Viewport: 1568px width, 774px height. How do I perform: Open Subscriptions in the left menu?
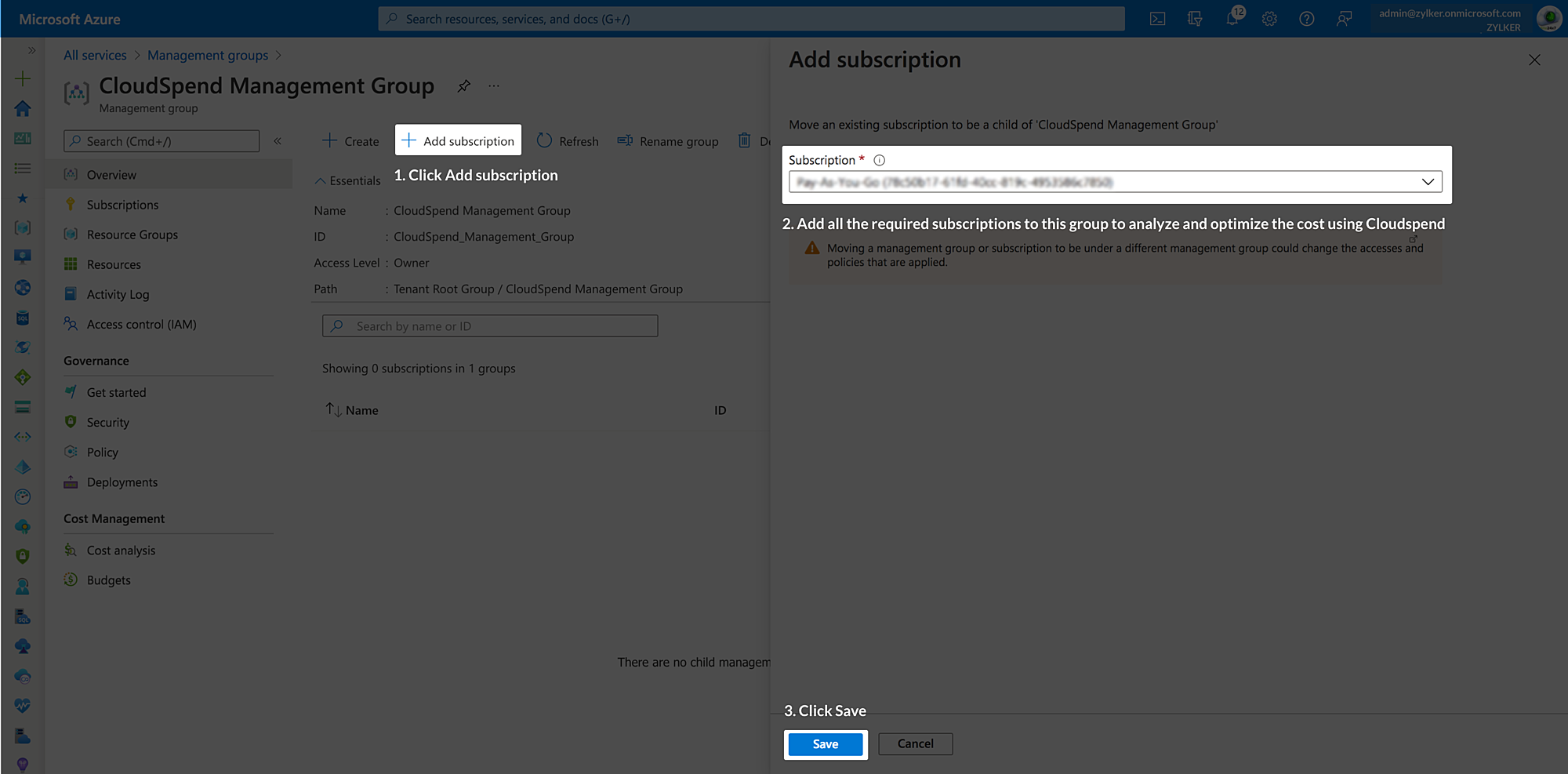[x=122, y=204]
